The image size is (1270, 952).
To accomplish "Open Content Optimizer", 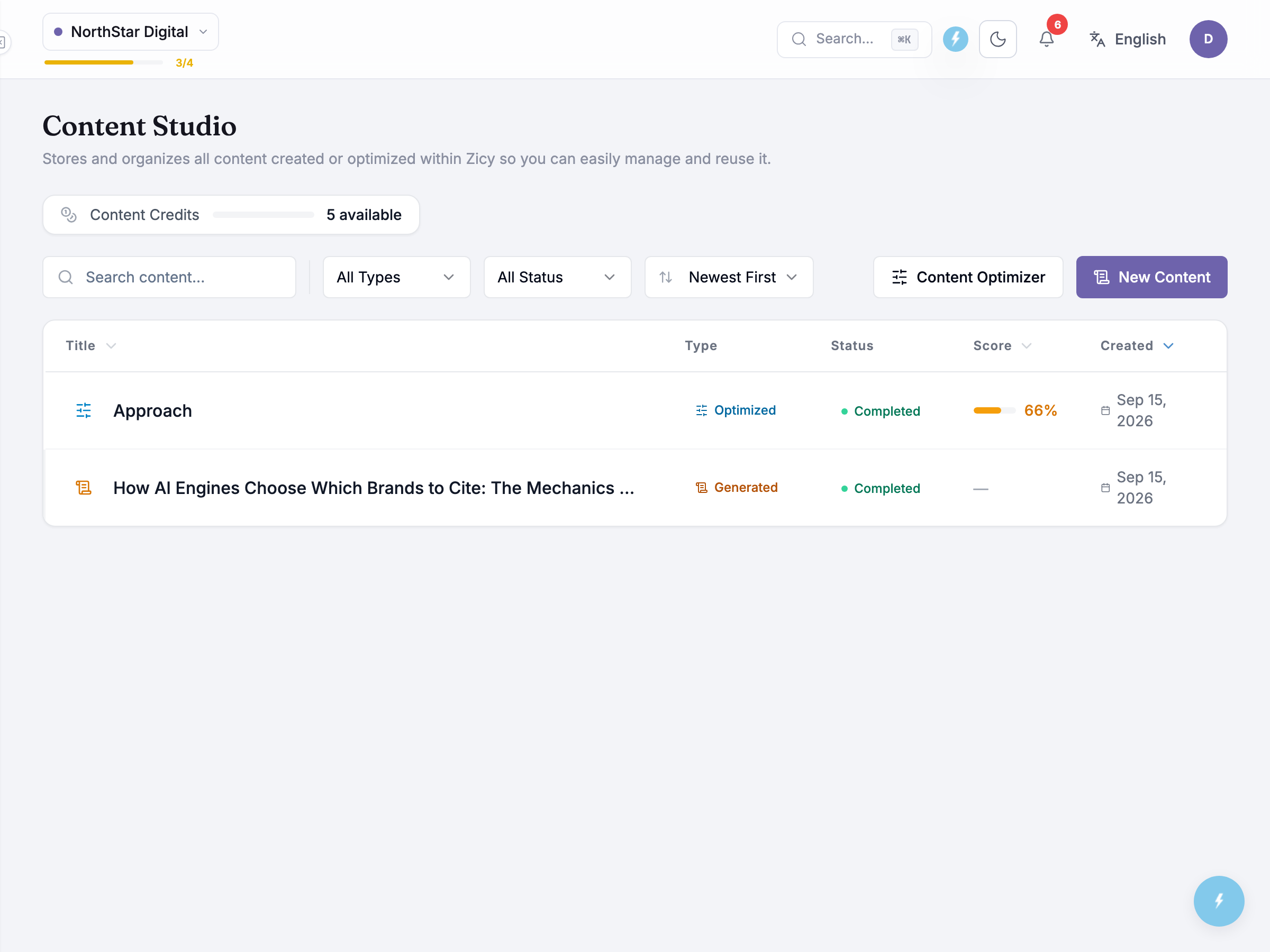I will click(967, 277).
